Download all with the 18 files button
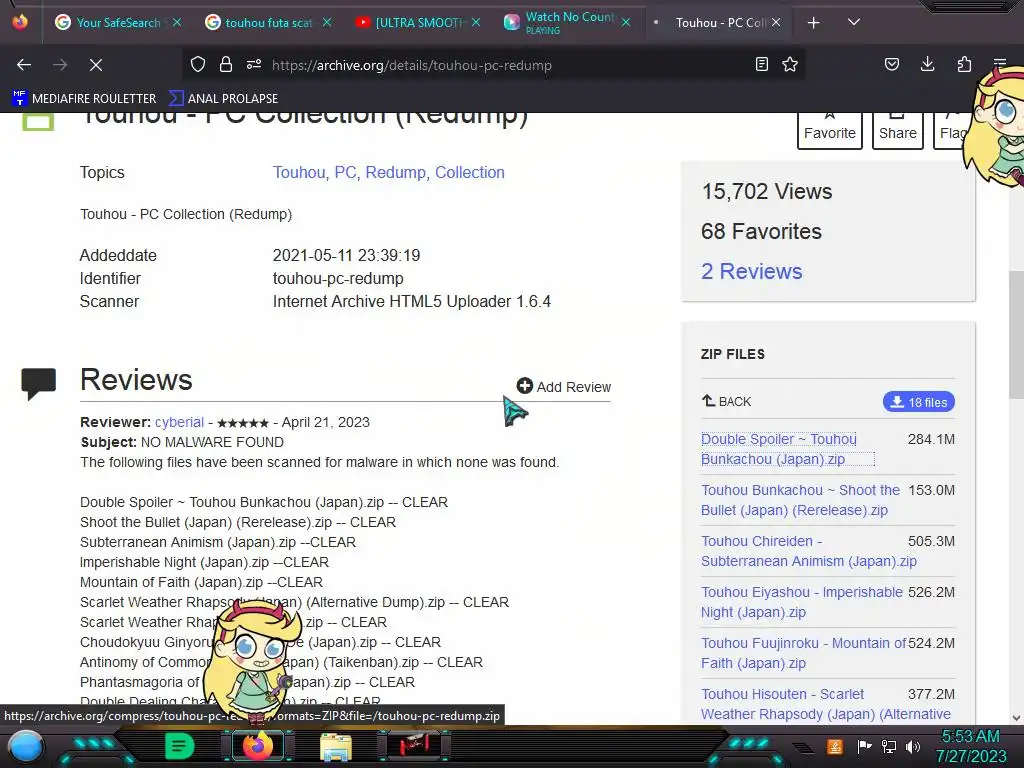The height and width of the screenshot is (768, 1024). pyautogui.click(x=918, y=402)
